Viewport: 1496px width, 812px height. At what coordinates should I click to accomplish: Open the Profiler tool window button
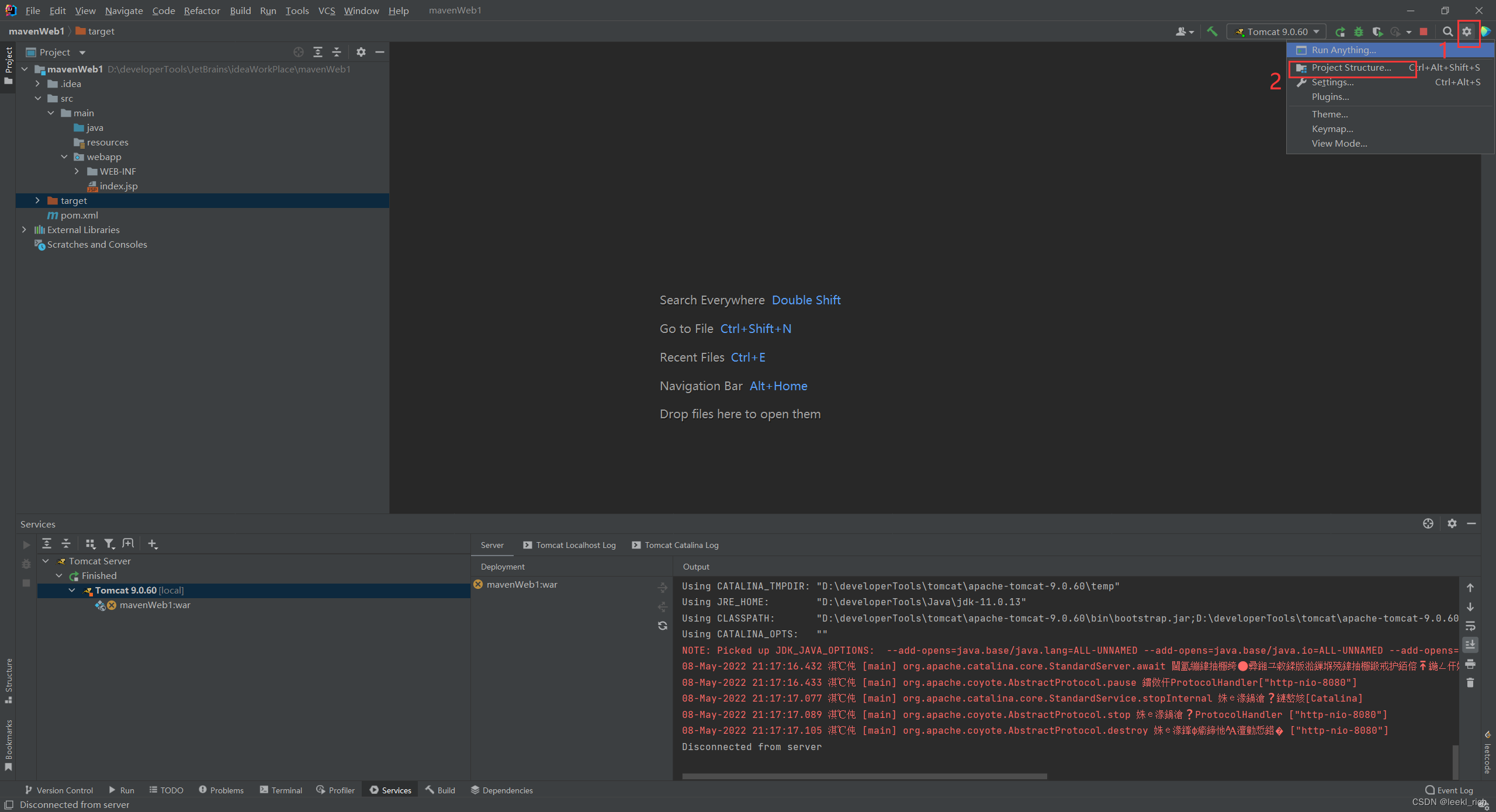point(335,790)
